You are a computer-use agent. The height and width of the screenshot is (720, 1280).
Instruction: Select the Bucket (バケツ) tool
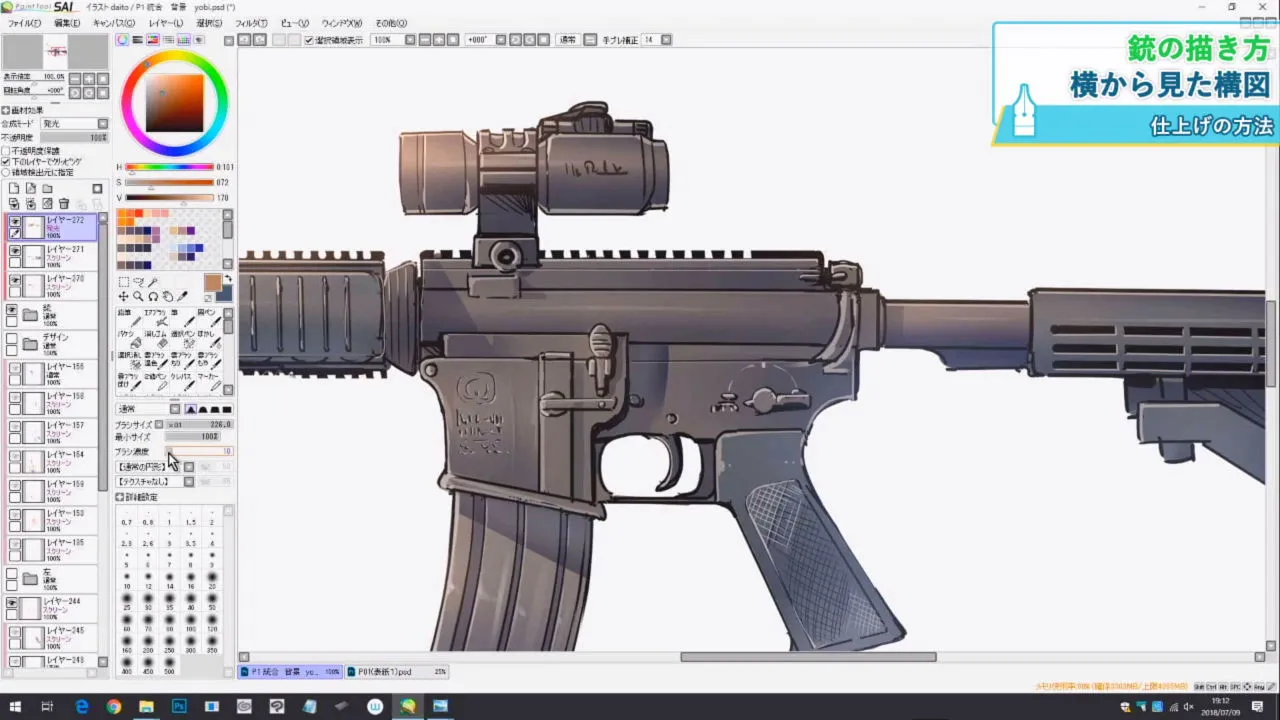click(130, 338)
